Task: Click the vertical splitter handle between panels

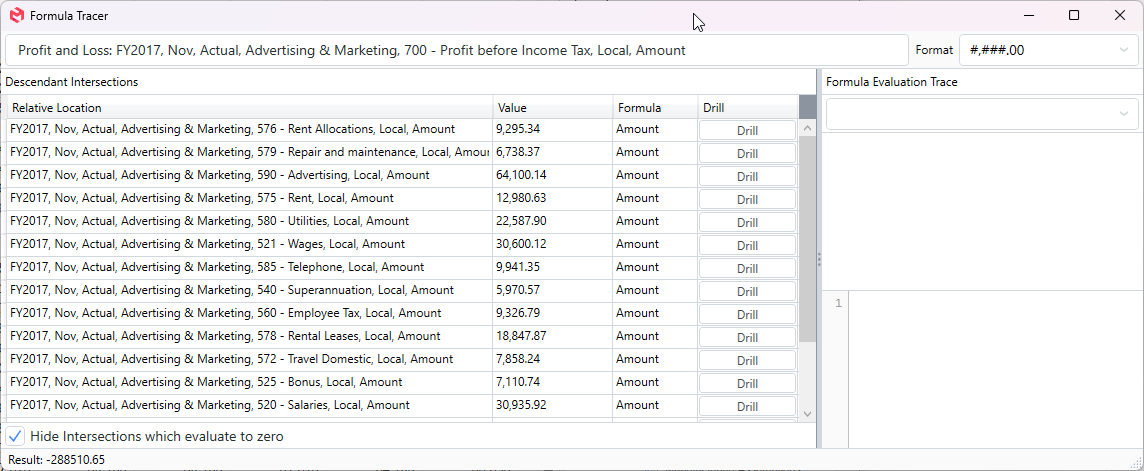Action: pyautogui.click(x=820, y=259)
